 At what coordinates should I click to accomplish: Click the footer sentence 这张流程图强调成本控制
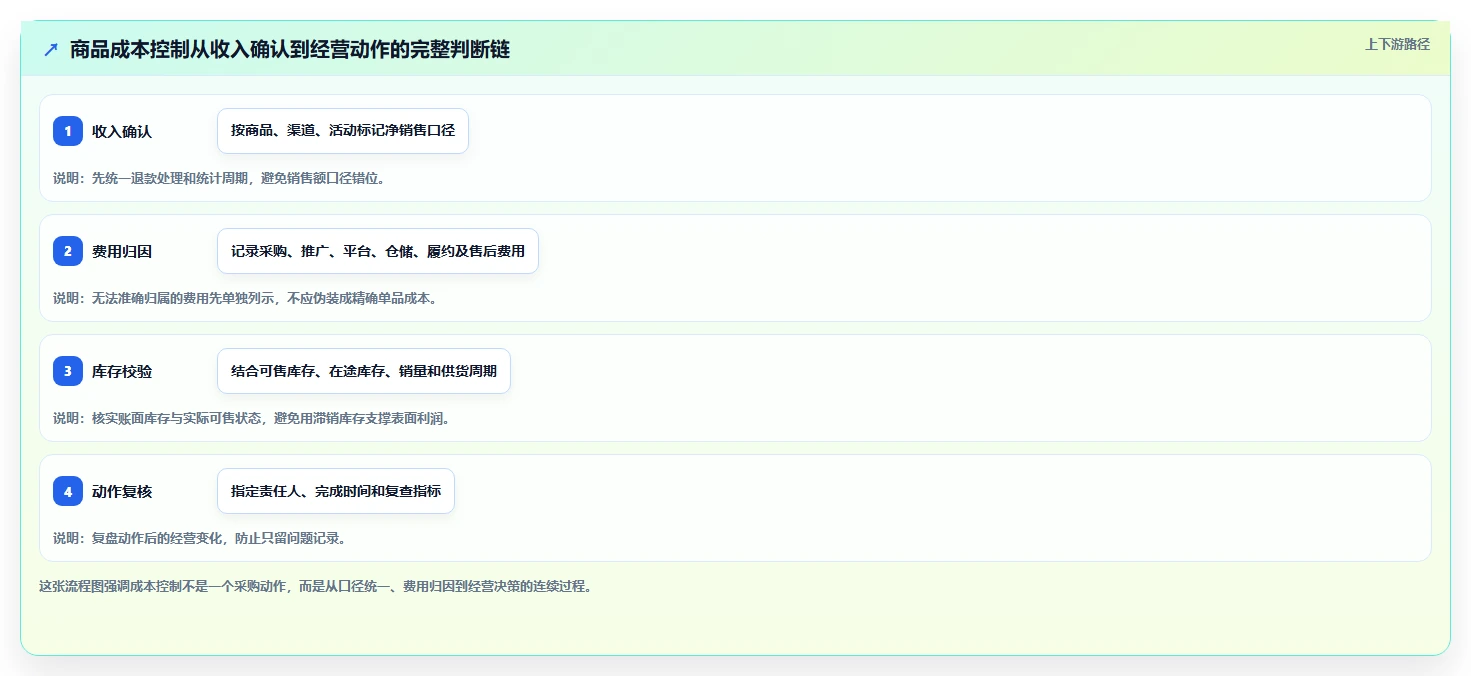(315, 586)
